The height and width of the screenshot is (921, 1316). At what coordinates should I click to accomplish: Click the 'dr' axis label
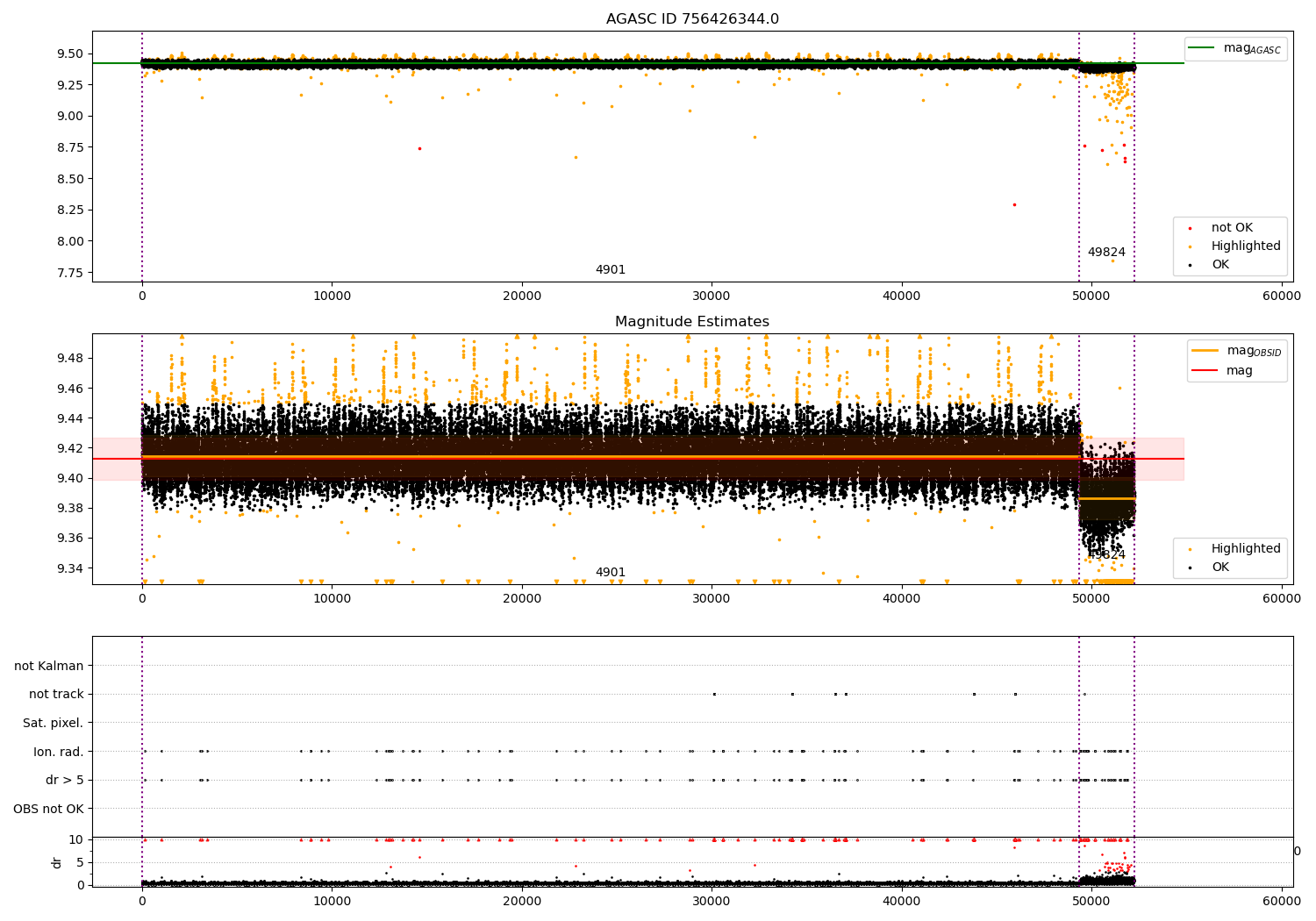pyautogui.click(x=57, y=863)
